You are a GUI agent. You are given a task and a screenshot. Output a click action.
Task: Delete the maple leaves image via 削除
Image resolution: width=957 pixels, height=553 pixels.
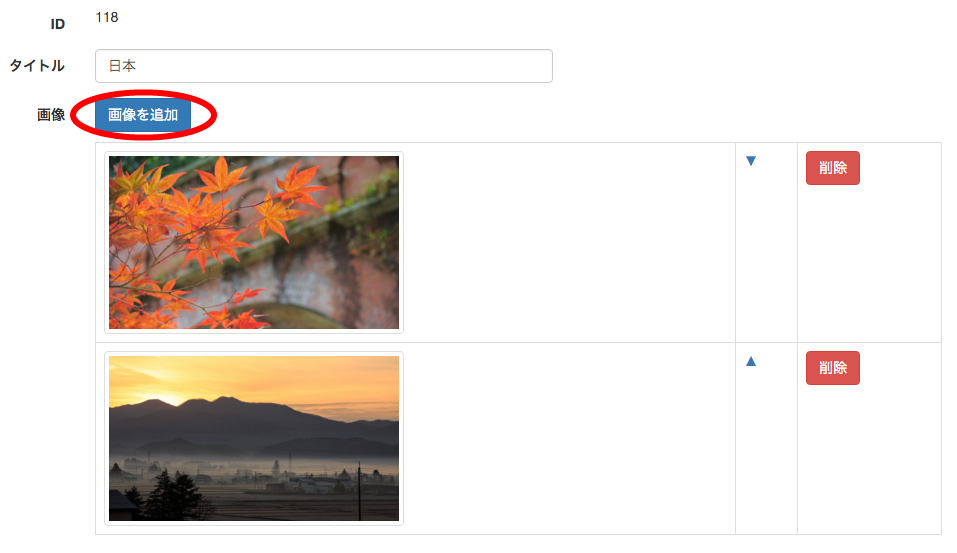tap(832, 168)
